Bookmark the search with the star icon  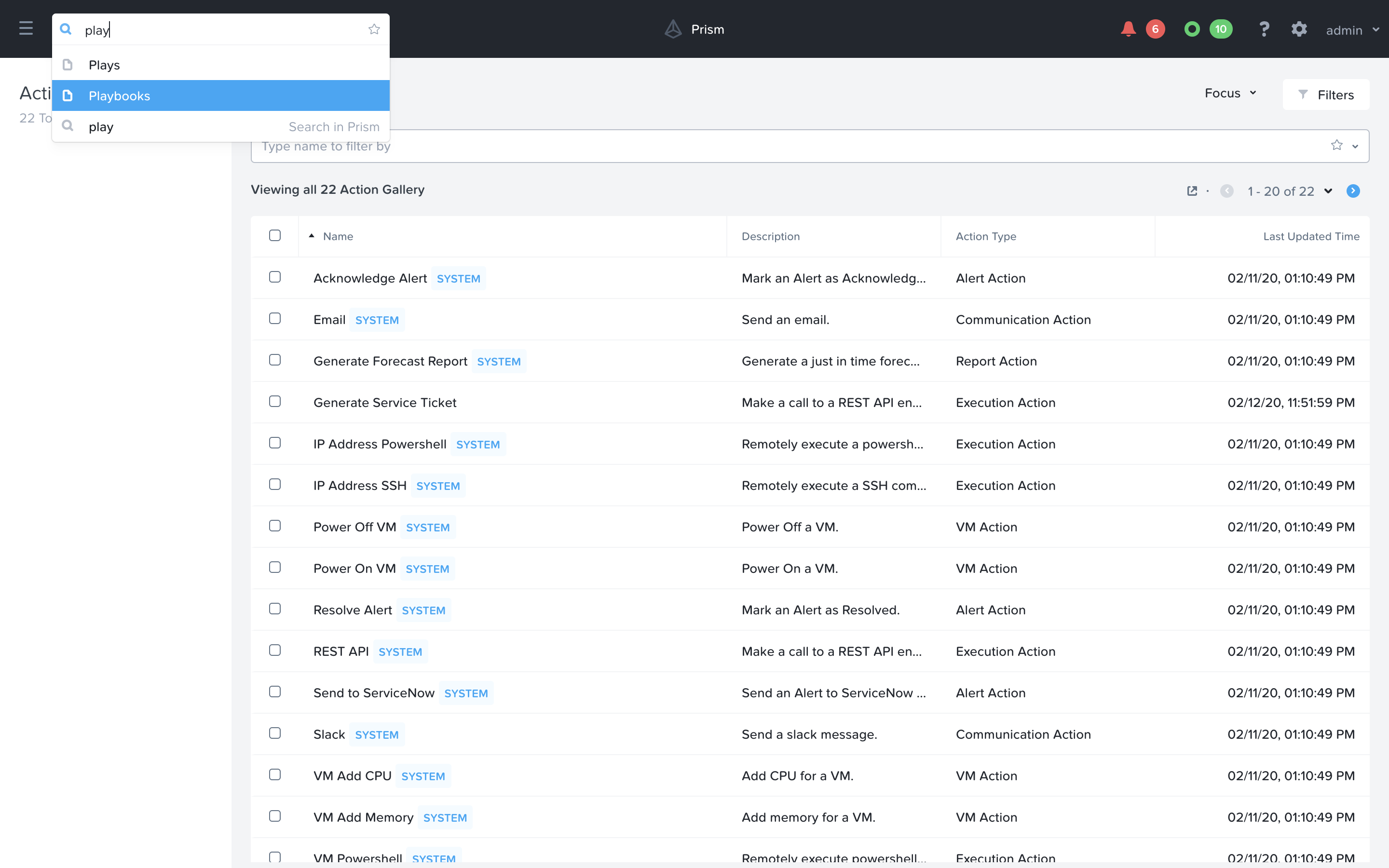pyautogui.click(x=374, y=29)
